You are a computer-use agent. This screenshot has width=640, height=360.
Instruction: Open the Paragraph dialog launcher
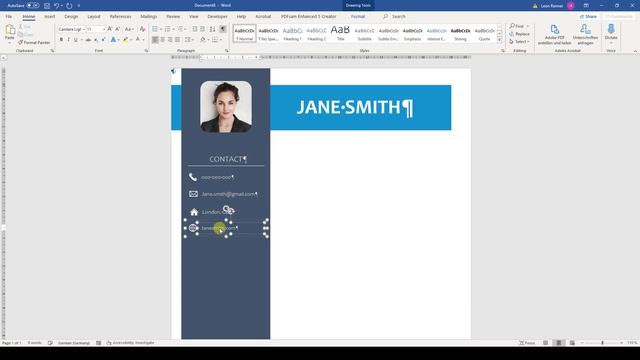227,51
